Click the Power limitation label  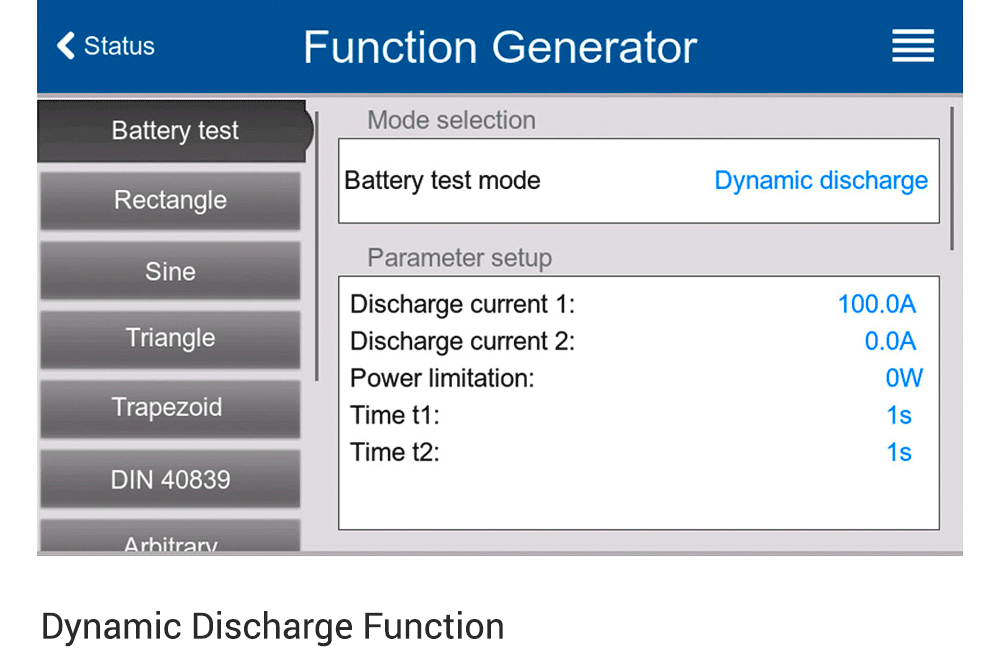442,378
